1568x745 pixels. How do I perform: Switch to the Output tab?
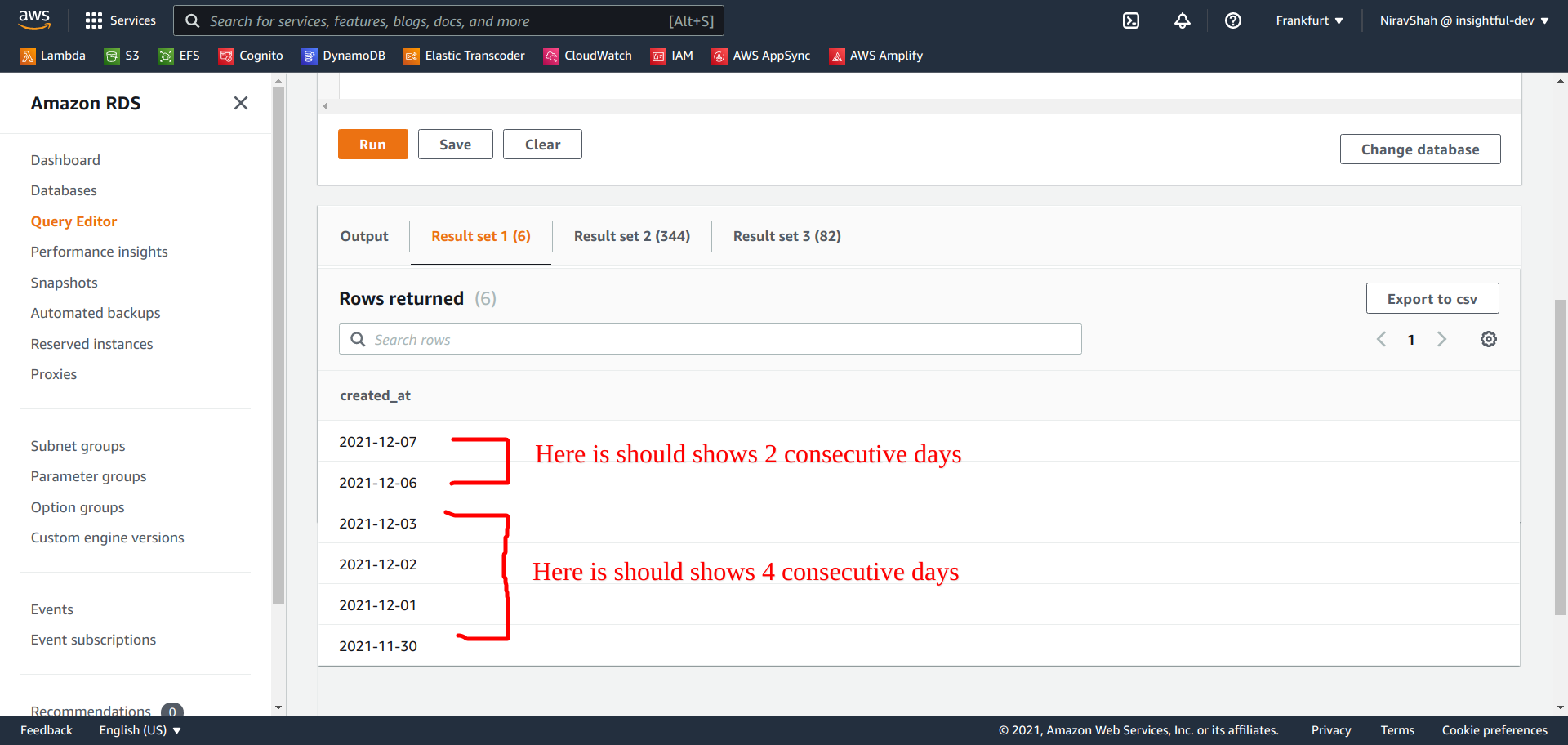(x=364, y=236)
